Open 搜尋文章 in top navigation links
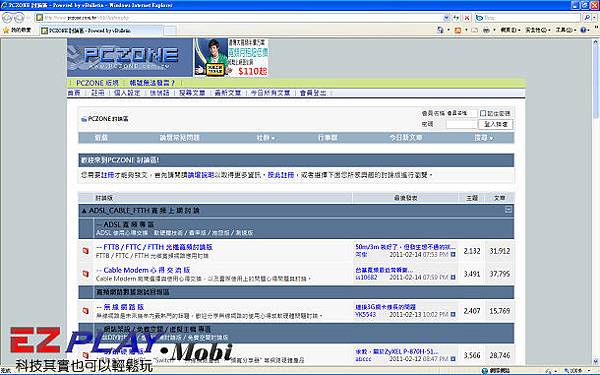Image resolution: width=600 pixels, height=375 pixels. [x=192, y=93]
